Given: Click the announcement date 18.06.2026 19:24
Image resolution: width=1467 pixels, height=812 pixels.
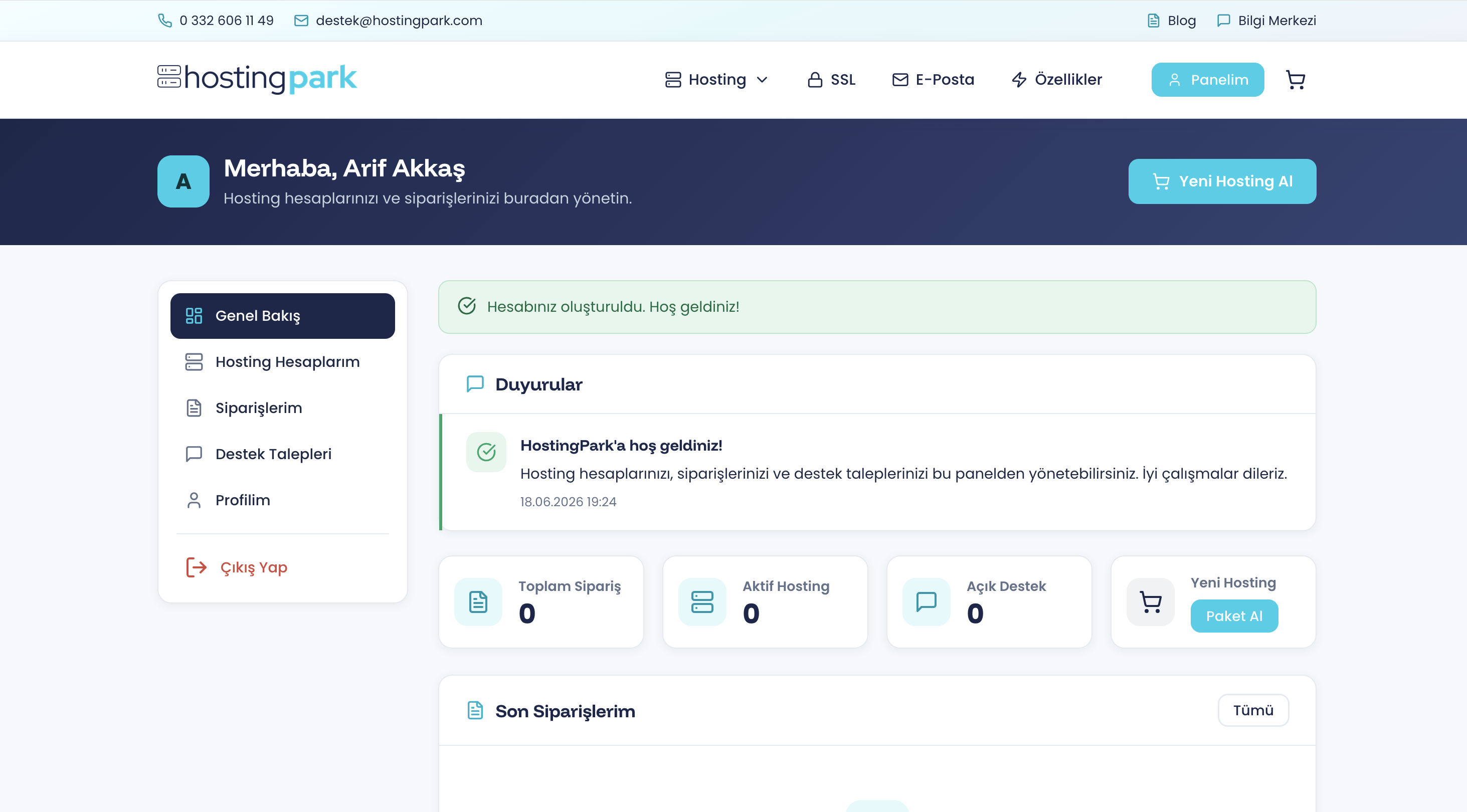Looking at the screenshot, I should point(569,502).
